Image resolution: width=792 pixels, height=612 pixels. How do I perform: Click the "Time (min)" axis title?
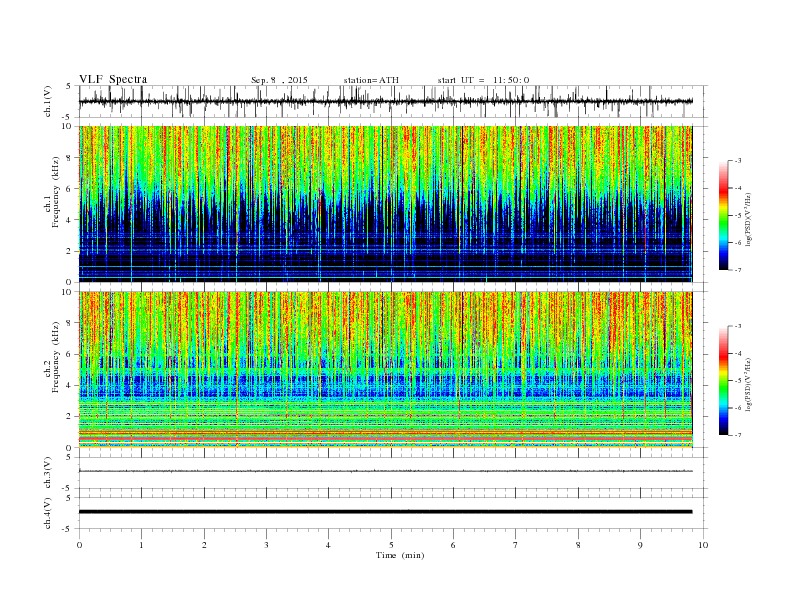pyautogui.click(x=400, y=555)
